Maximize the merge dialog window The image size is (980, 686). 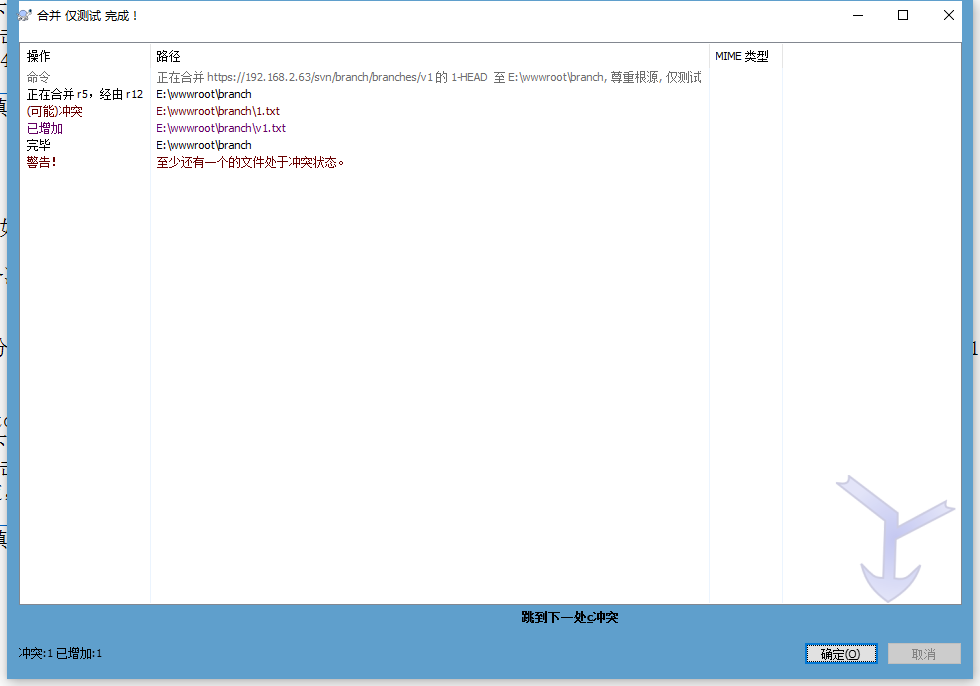[902, 15]
